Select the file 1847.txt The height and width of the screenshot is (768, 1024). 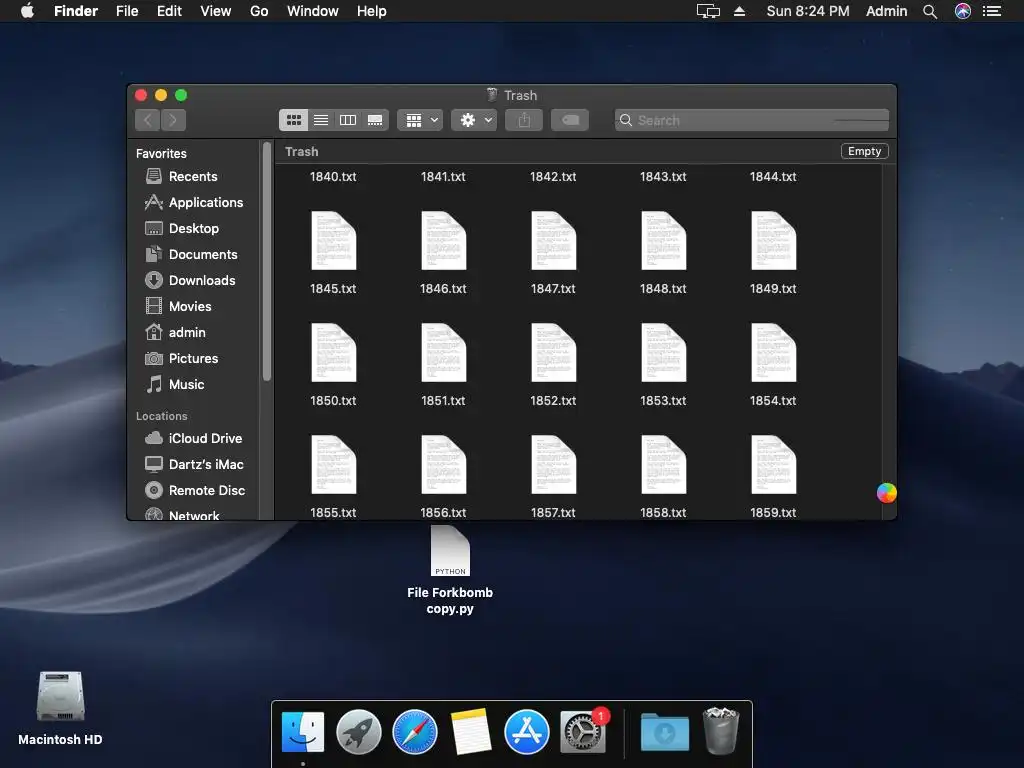[x=553, y=240]
